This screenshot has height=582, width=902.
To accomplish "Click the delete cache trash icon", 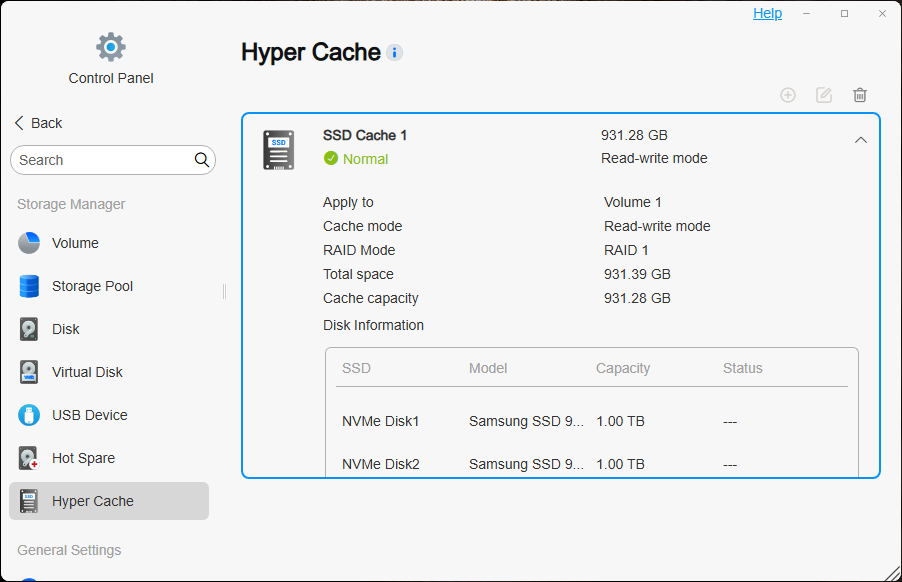I will point(860,95).
